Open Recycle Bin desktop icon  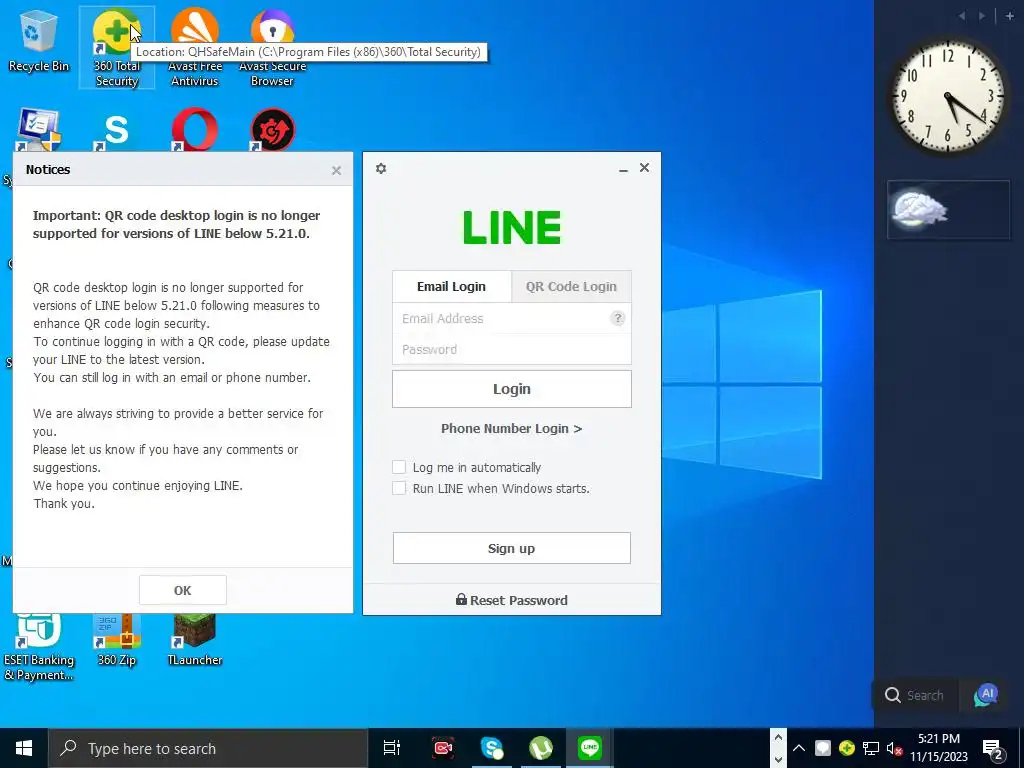click(39, 40)
